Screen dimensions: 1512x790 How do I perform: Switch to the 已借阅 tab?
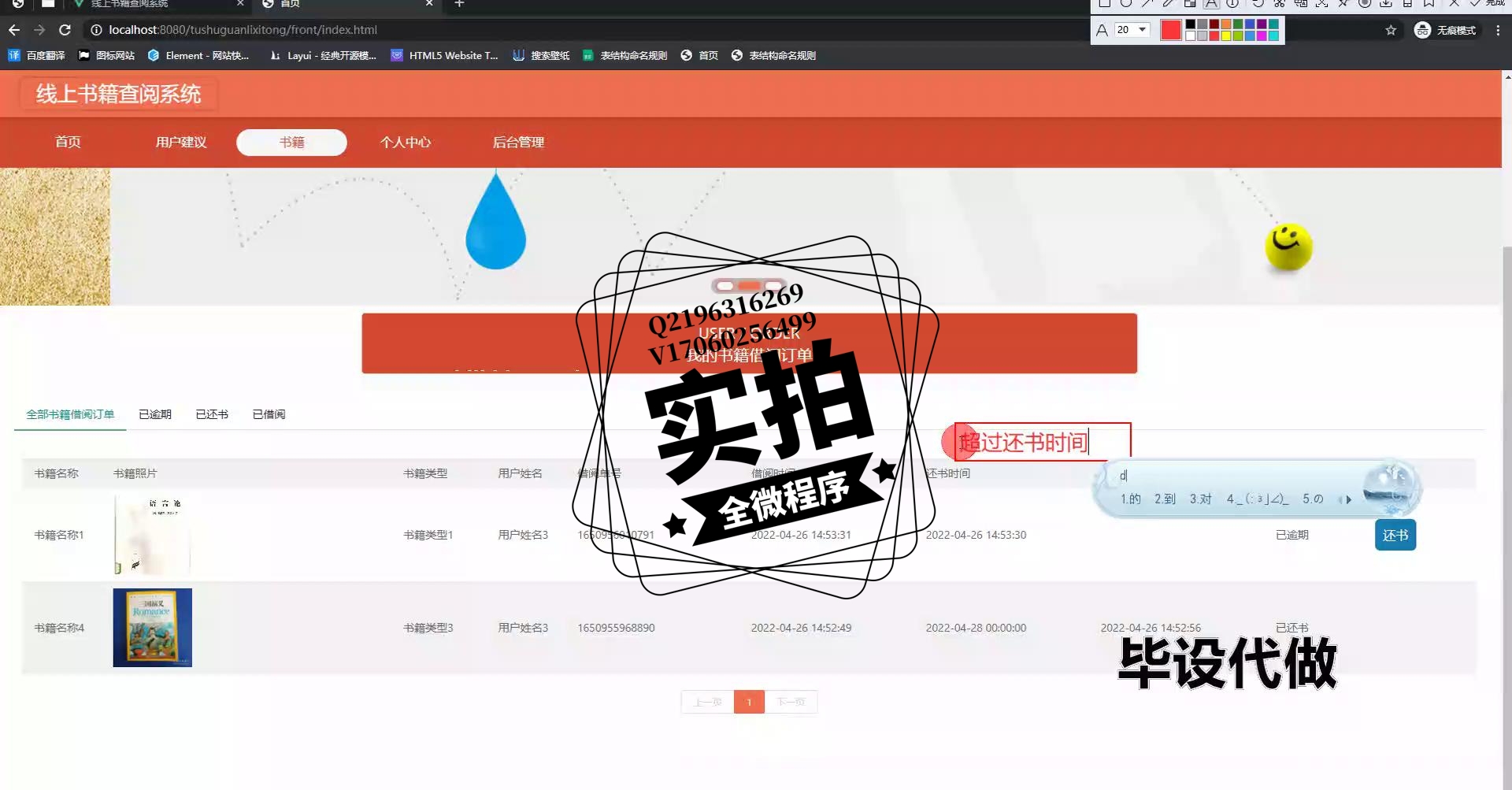[269, 414]
